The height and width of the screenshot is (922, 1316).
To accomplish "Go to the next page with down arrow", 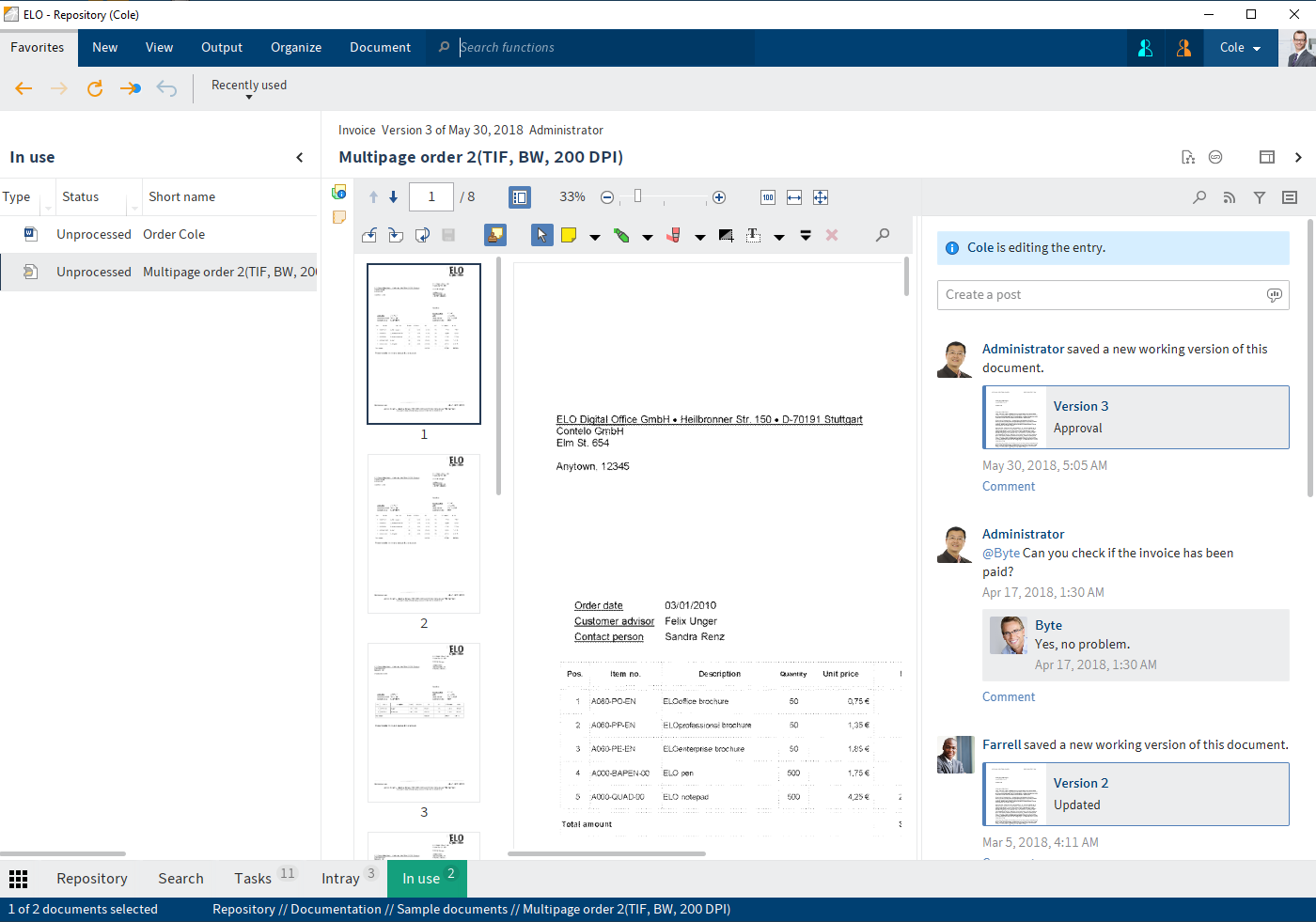I will 394,197.
